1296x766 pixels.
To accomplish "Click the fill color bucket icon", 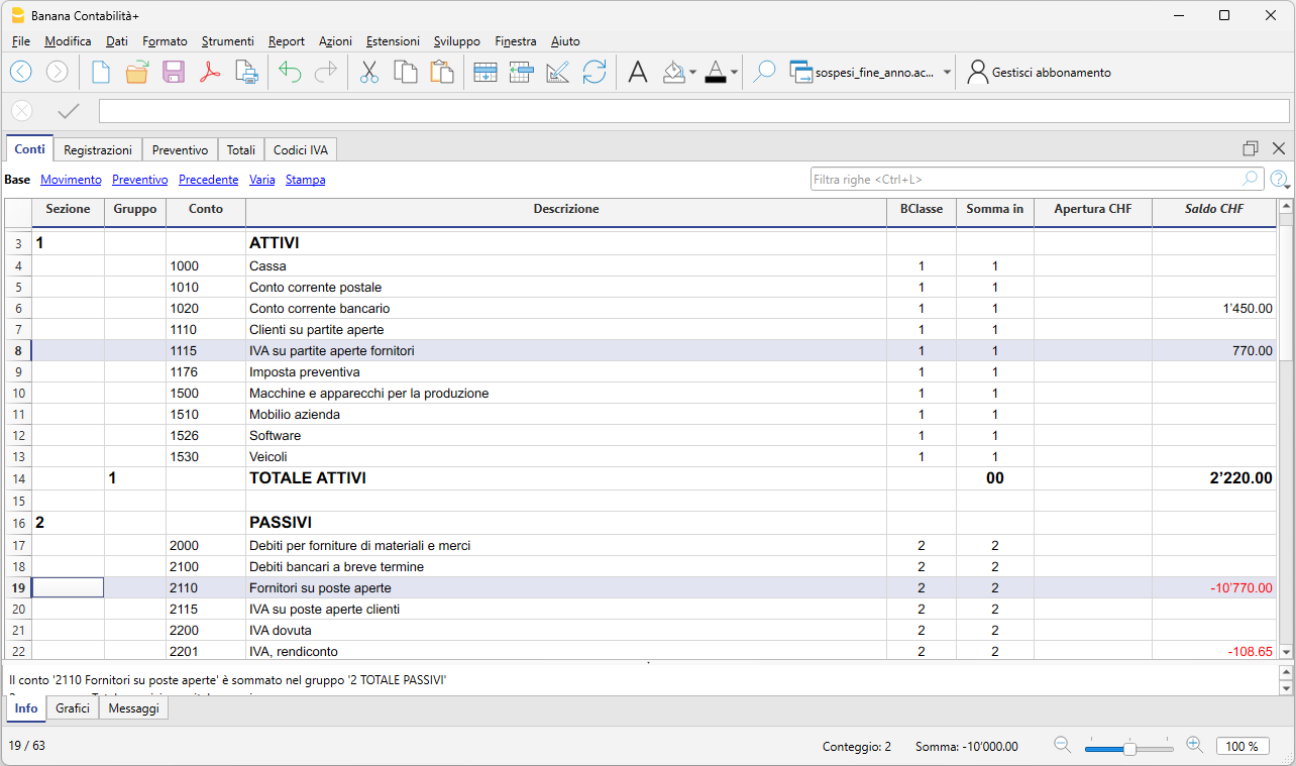I will (x=674, y=72).
